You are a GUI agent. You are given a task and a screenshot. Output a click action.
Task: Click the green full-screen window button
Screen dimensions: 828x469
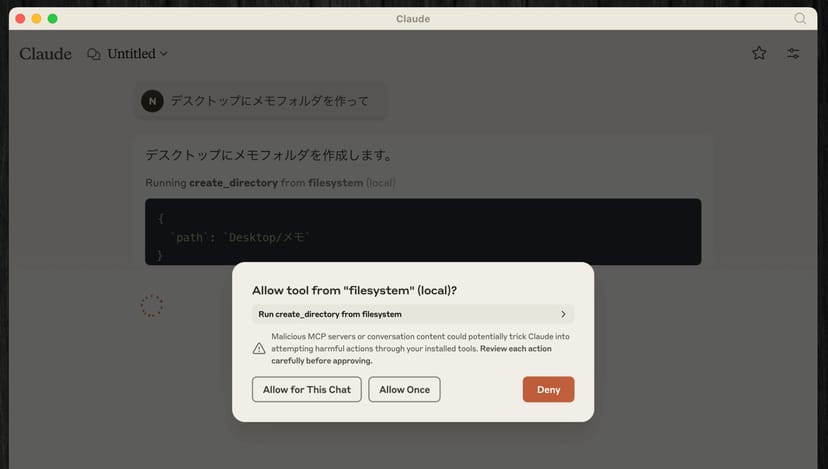53,18
